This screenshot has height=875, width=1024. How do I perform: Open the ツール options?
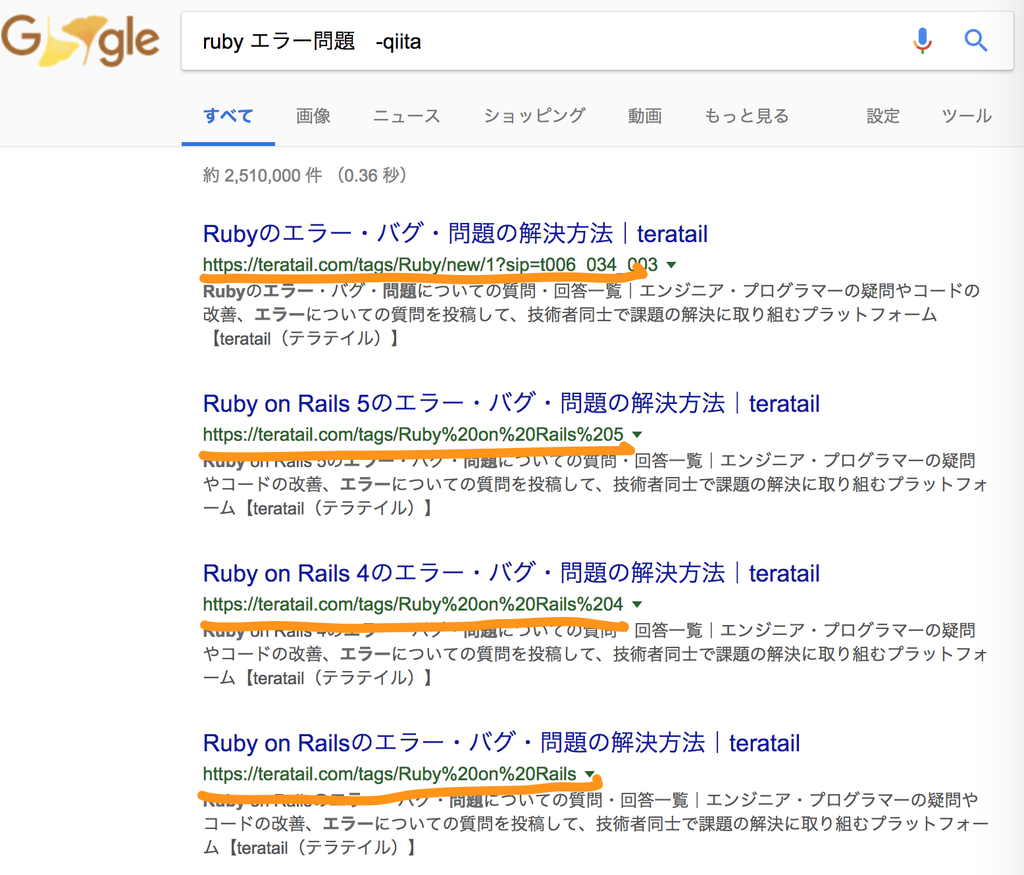pyautogui.click(x=967, y=116)
